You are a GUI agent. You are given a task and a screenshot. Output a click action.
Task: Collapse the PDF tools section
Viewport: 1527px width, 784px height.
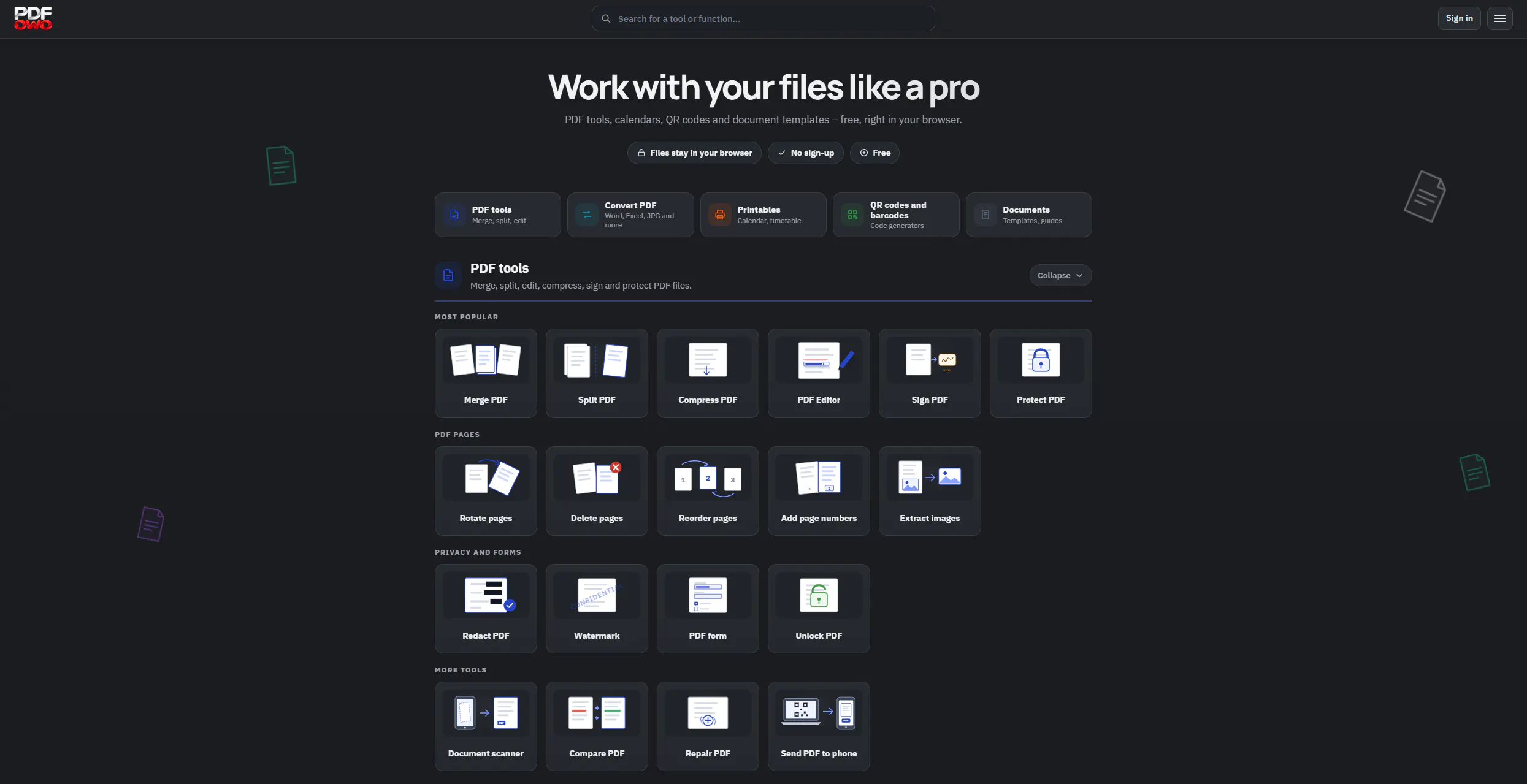1060,275
